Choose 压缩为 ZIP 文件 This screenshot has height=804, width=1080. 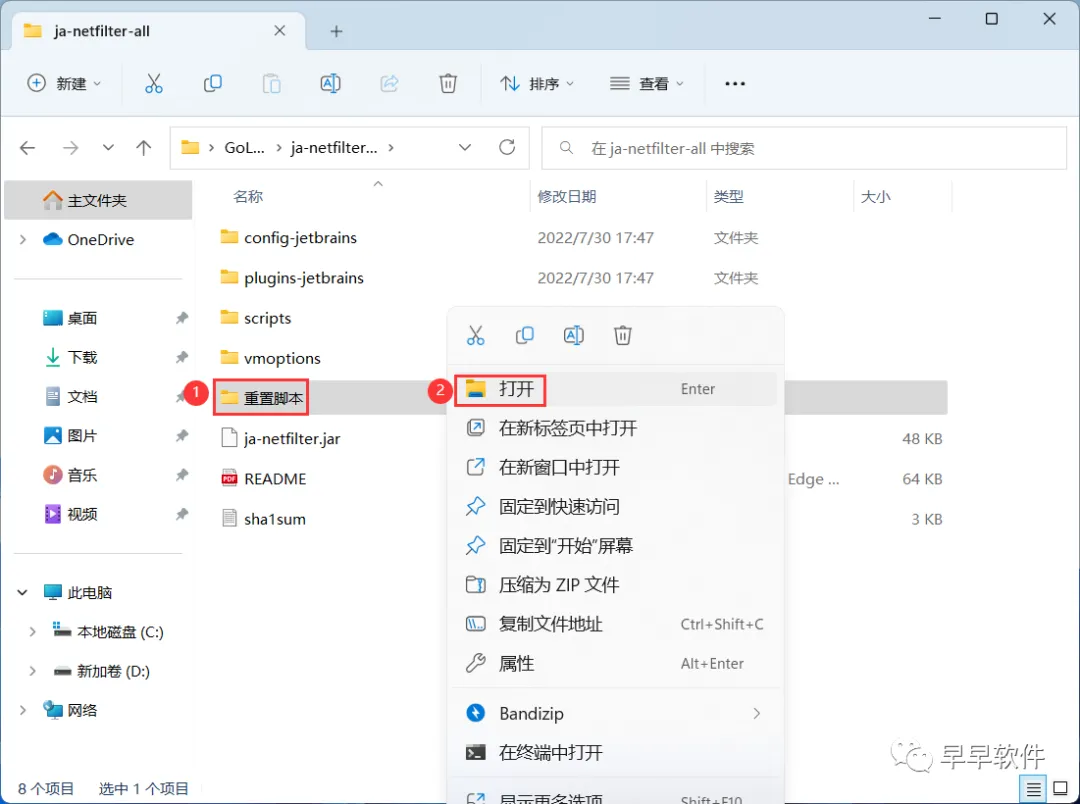(x=616, y=585)
